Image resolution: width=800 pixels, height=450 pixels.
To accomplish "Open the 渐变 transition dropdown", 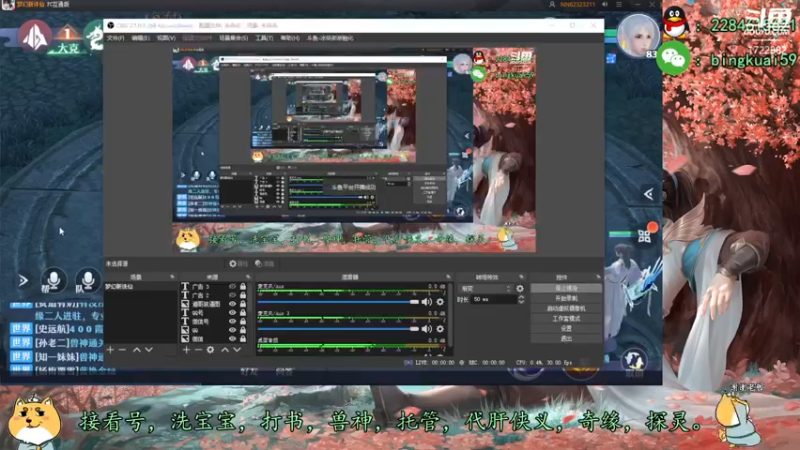I will tap(485, 289).
